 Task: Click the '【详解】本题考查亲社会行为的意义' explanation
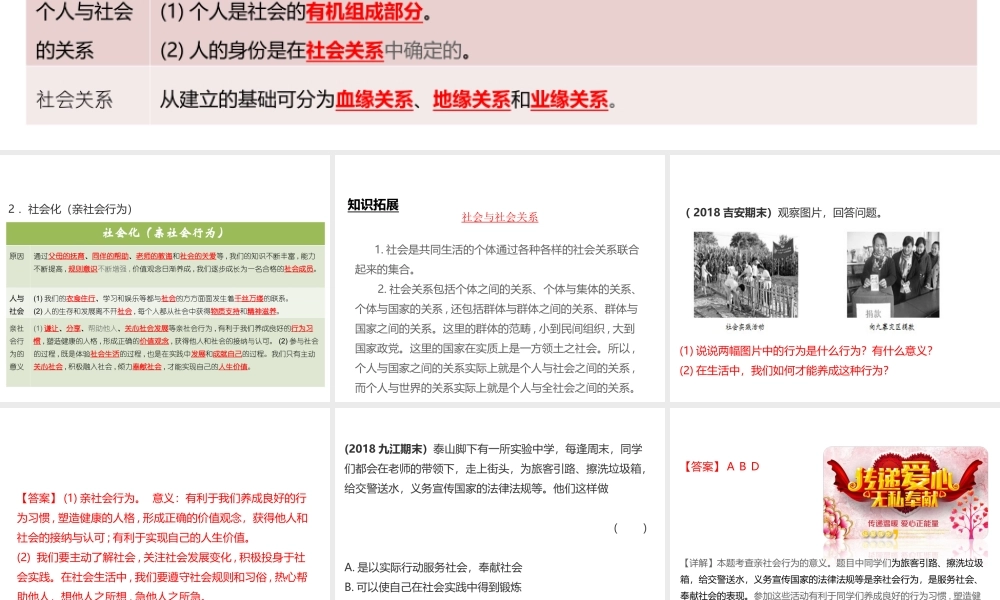[832, 579]
